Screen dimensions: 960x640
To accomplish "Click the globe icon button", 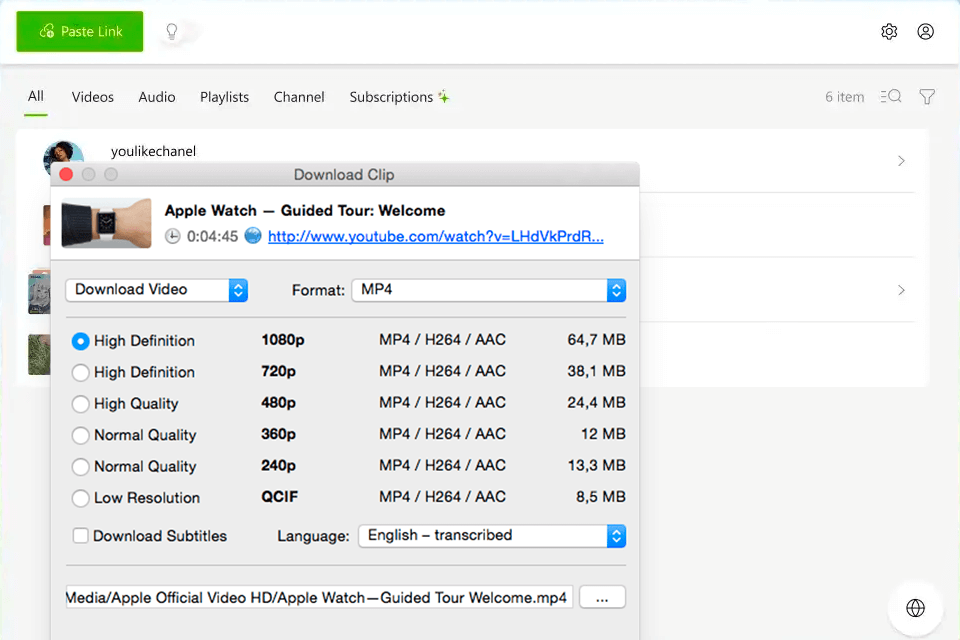I will 915,608.
